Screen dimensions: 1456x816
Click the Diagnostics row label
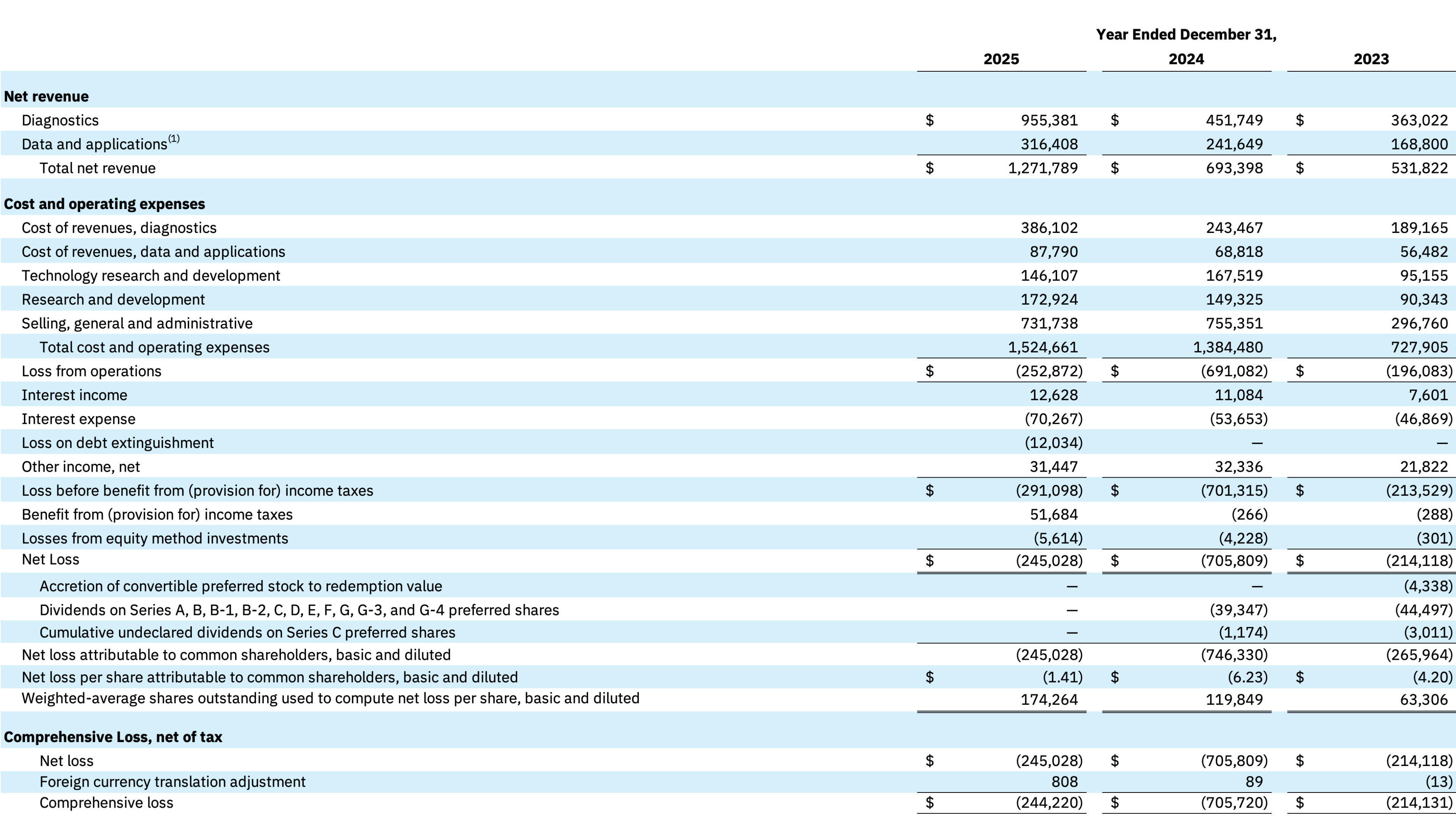pos(60,121)
